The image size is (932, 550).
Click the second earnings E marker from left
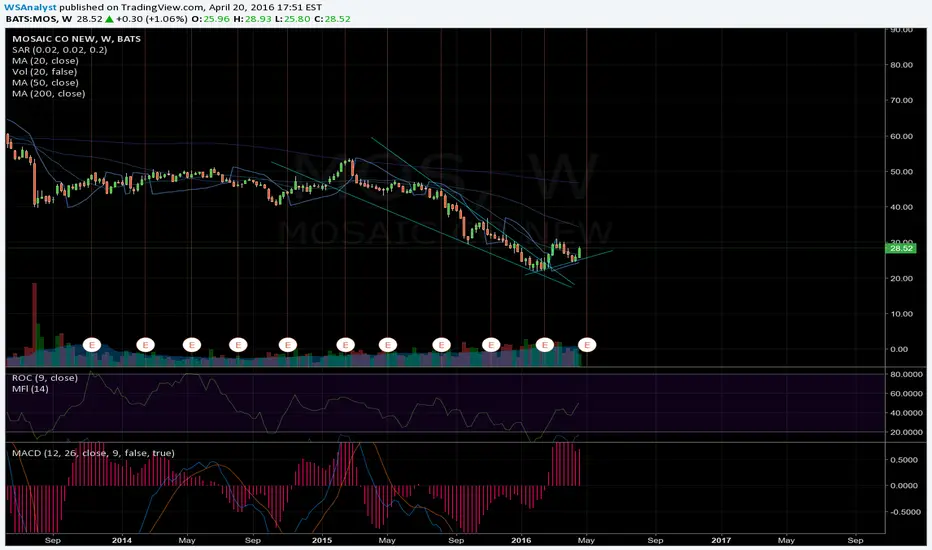pyautogui.click(x=146, y=345)
